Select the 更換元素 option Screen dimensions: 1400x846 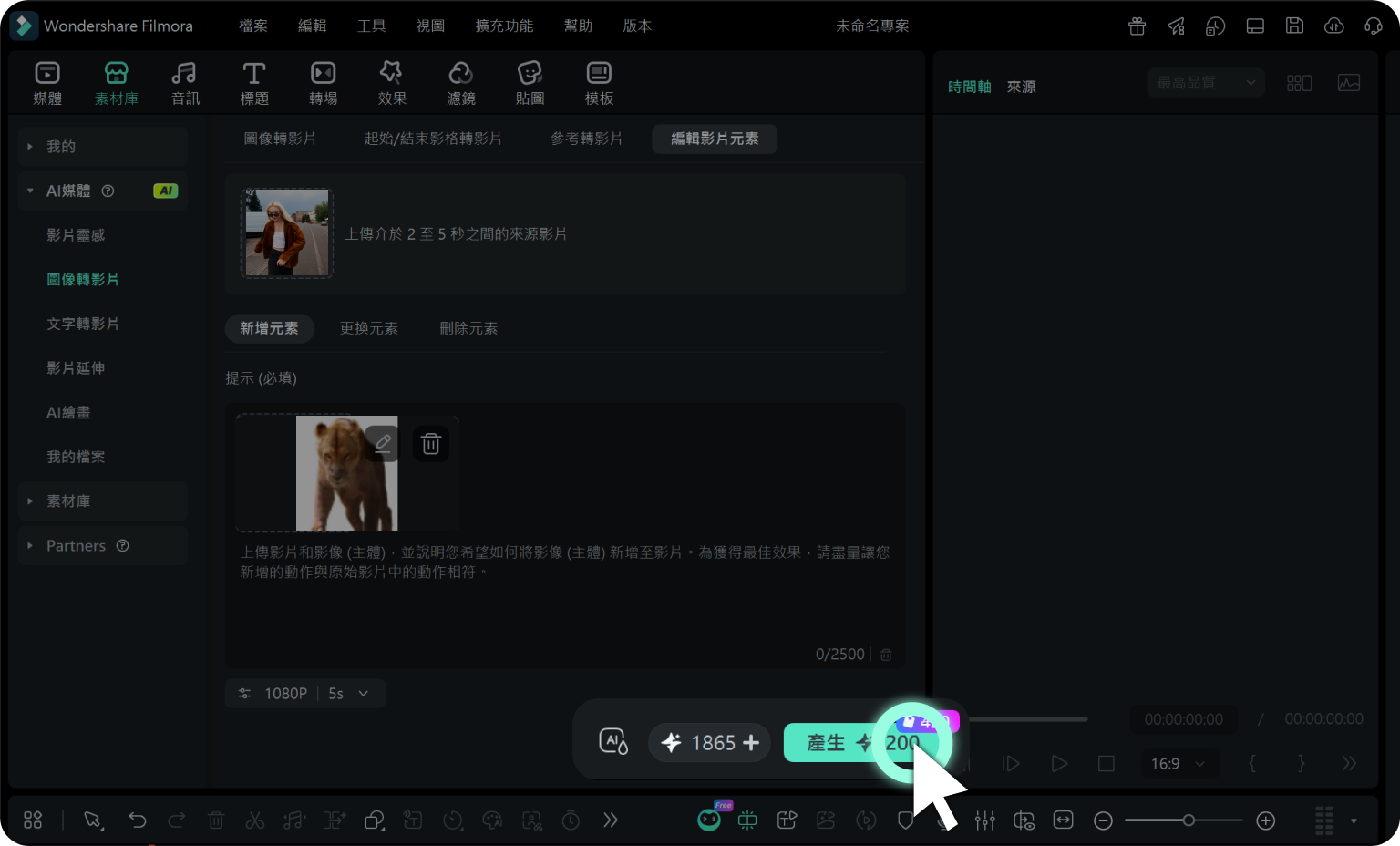tap(369, 328)
